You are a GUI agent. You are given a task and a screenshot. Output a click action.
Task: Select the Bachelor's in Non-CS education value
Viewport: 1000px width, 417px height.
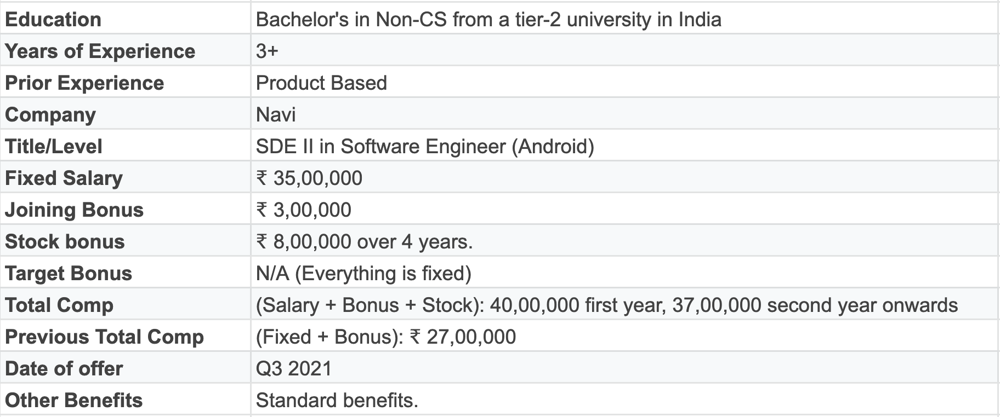pyautogui.click(x=489, y=19)
